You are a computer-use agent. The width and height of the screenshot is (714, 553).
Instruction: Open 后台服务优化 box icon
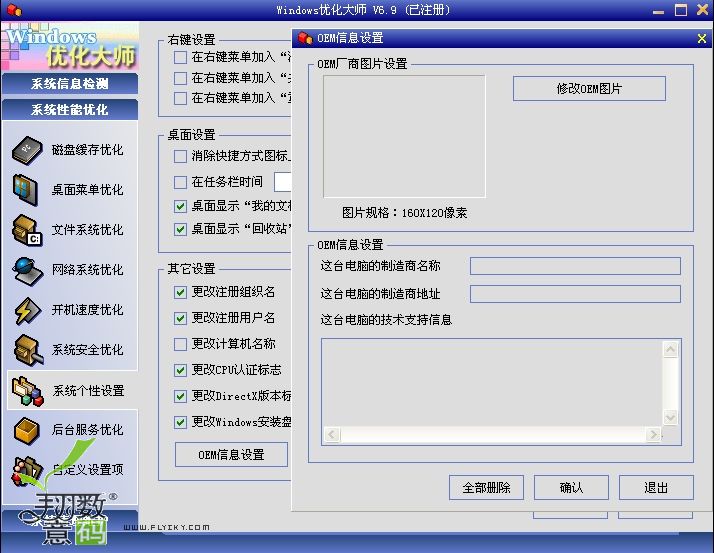tap(26, 430)
